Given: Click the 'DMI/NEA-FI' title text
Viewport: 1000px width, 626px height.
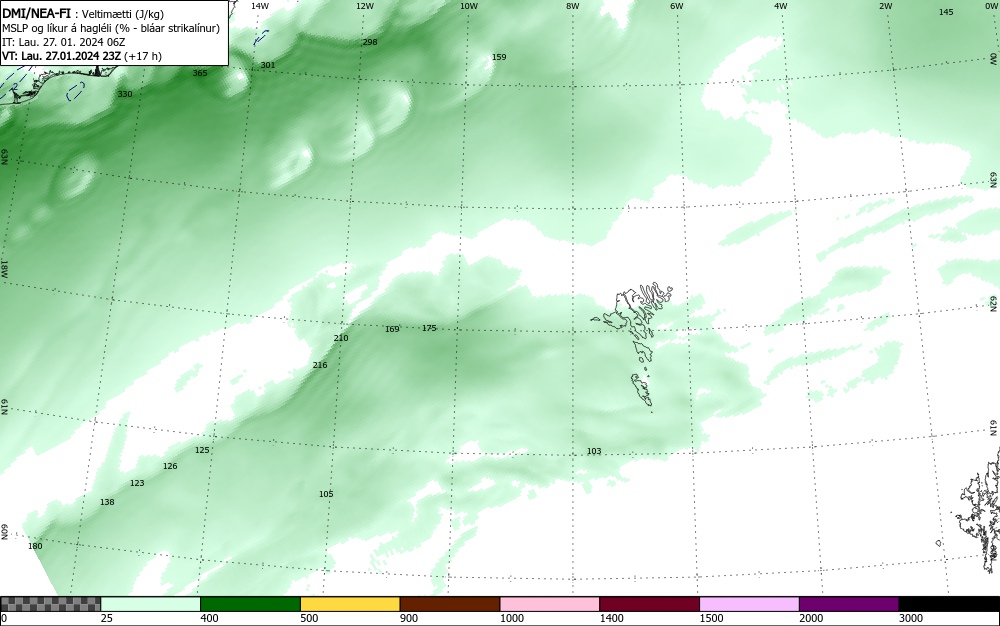Looking at the screenshot, I should [36, 13].
